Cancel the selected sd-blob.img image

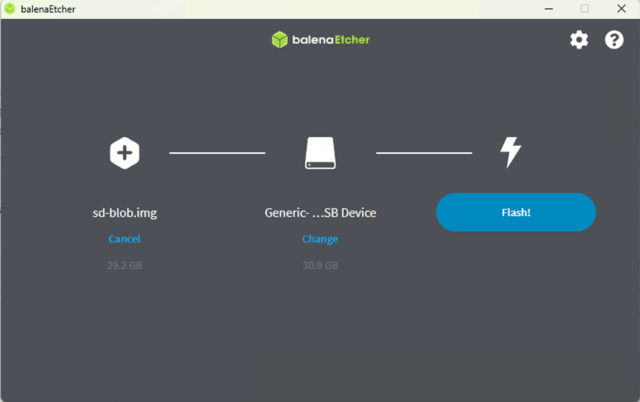point(124,239)
